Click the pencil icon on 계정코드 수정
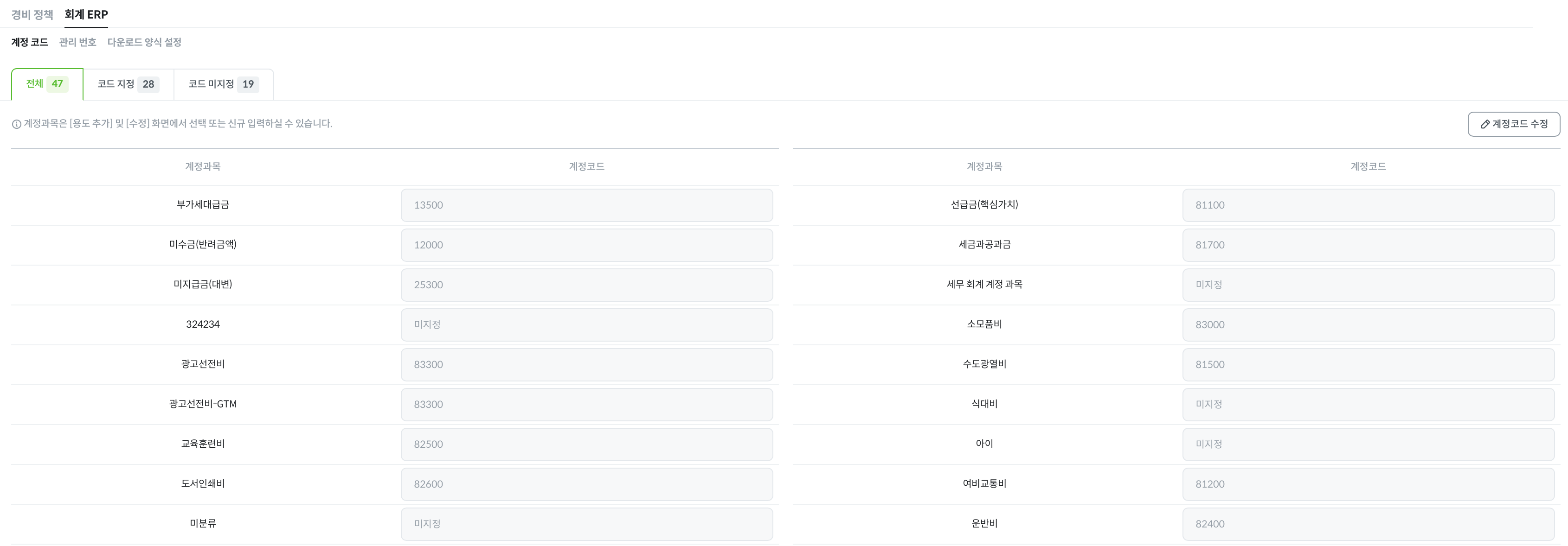This screenshot has width=1568, height=546. tap(1484, 124)
